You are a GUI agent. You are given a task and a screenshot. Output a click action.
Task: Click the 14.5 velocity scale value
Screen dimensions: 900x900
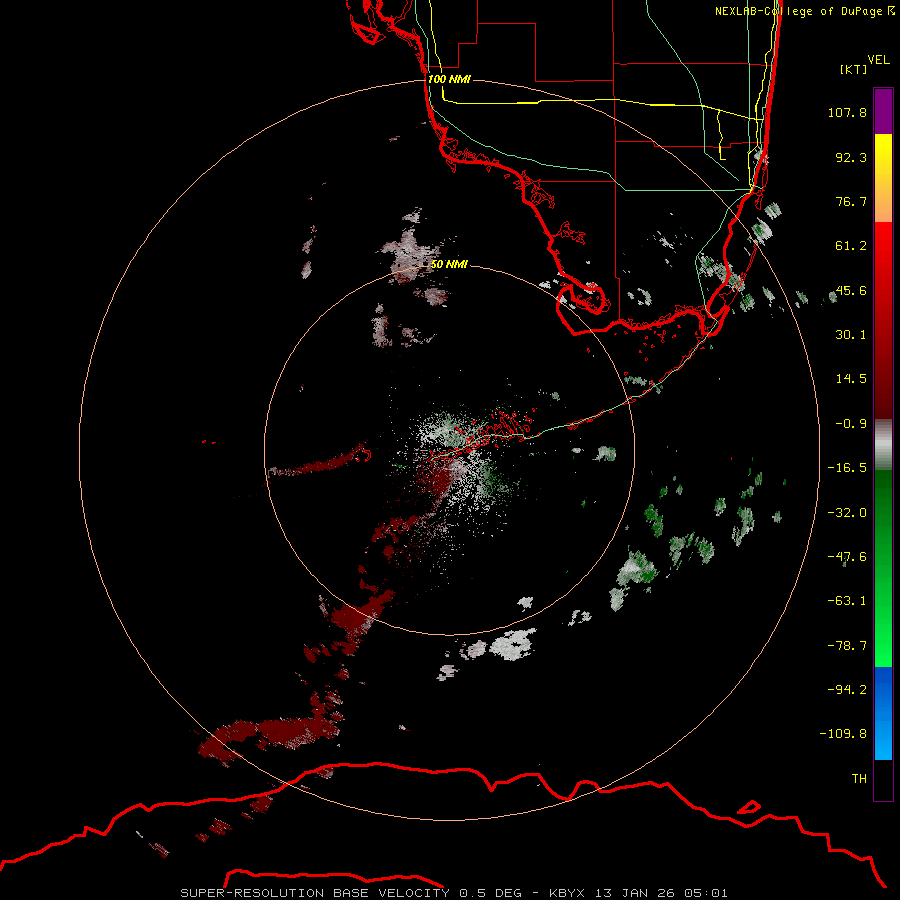coord(851,379)
